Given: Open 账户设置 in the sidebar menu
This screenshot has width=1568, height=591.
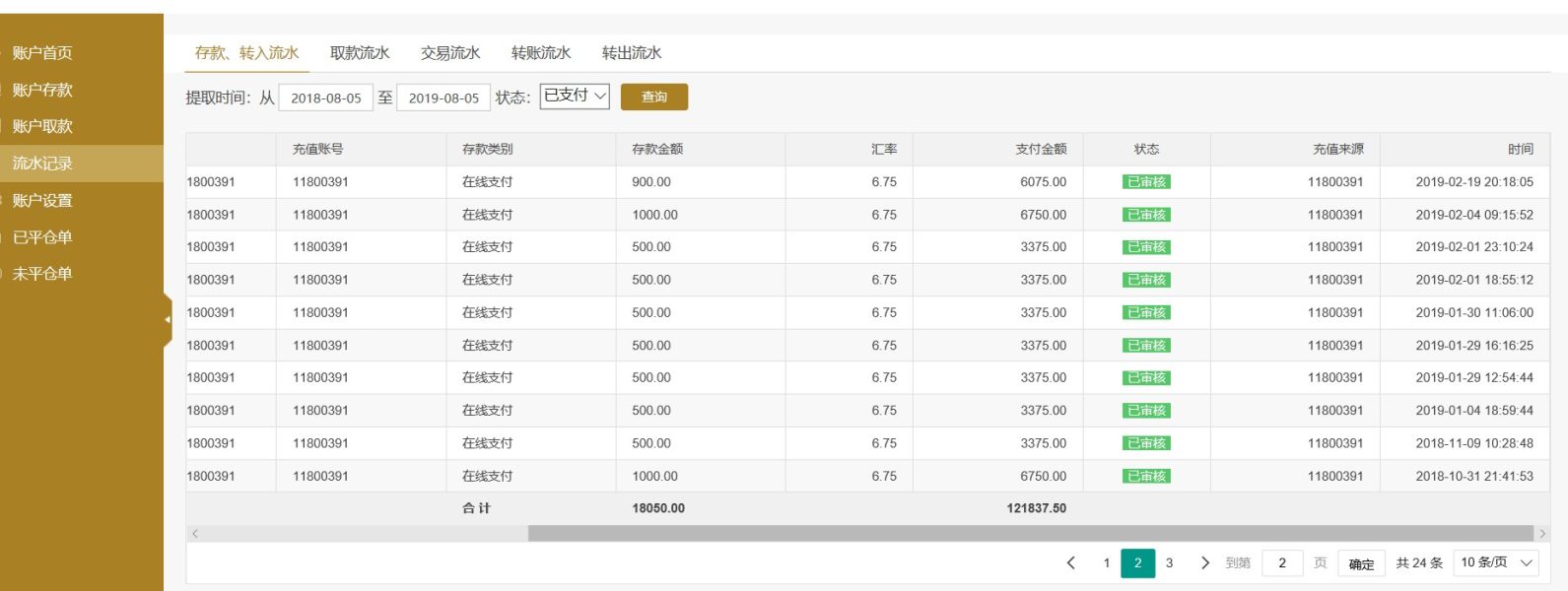Looking at the screenshot, I should (x=42, y=200).
